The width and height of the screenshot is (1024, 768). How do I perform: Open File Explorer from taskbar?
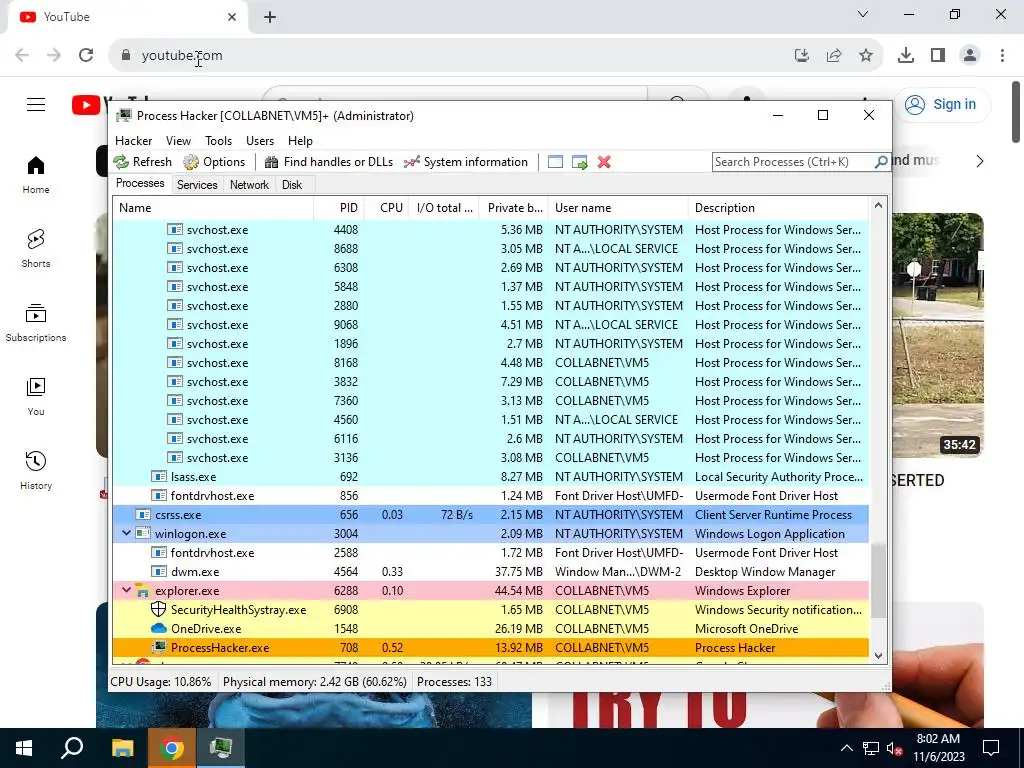(x=122, y=748)
